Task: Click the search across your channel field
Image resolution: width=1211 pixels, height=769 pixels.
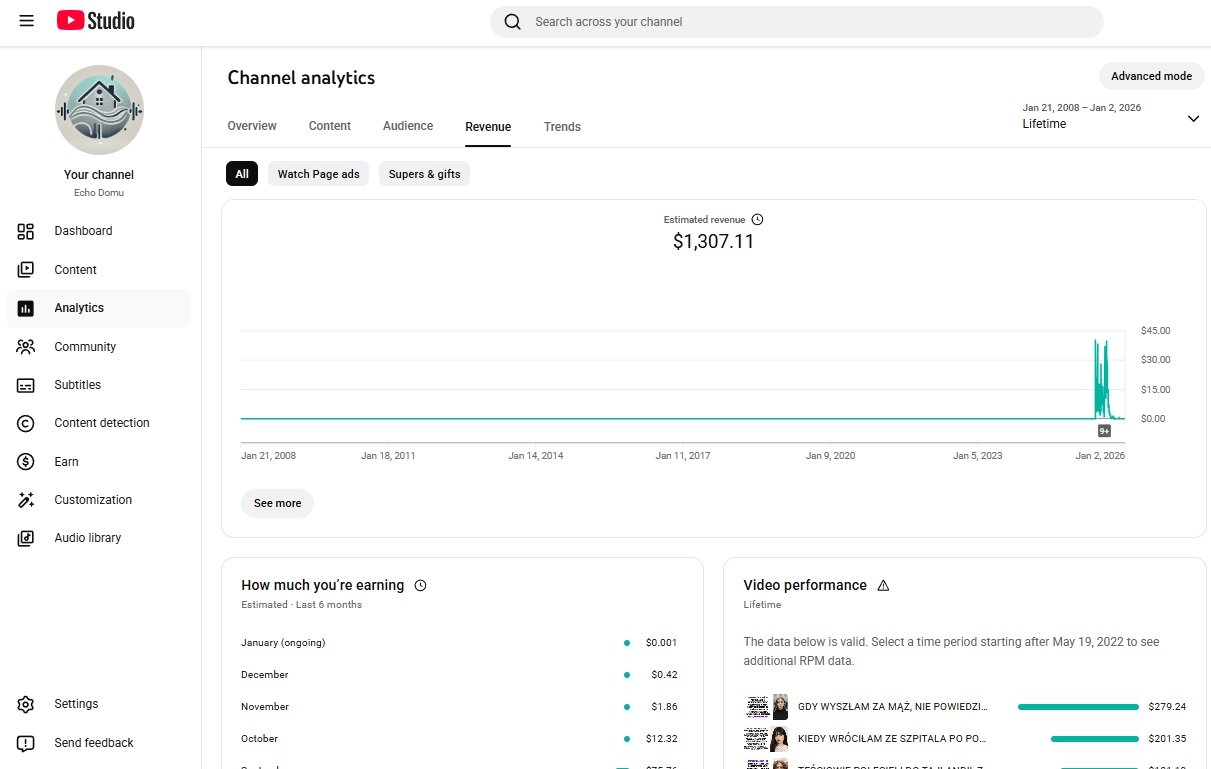Action: [796, 22]
